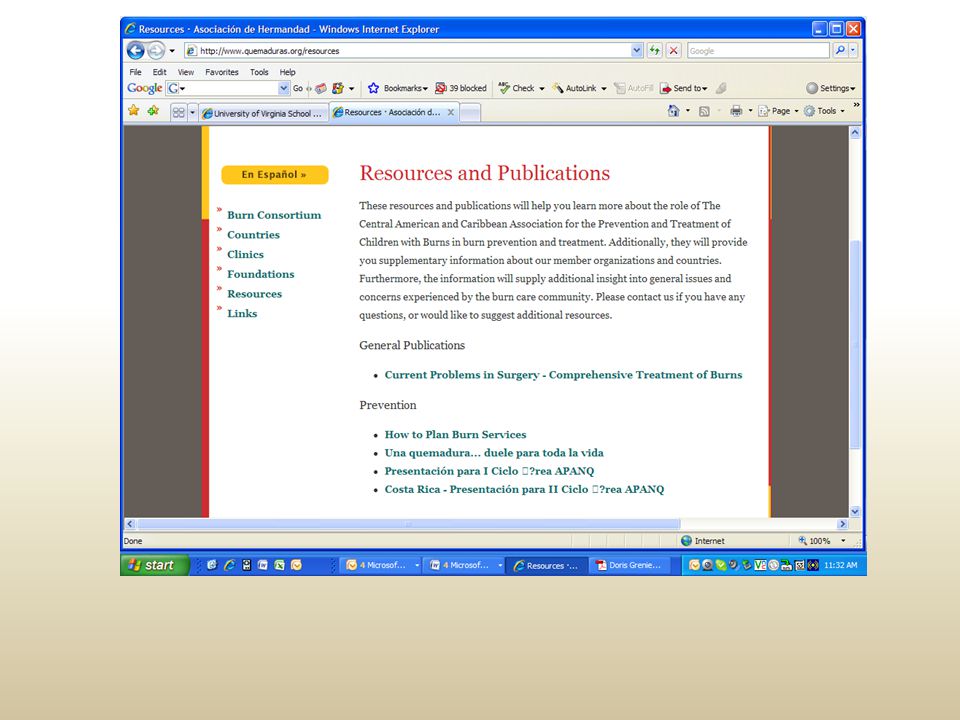Click the Favorites Center star icon
The image size is (960, 720).
[133, 111]
